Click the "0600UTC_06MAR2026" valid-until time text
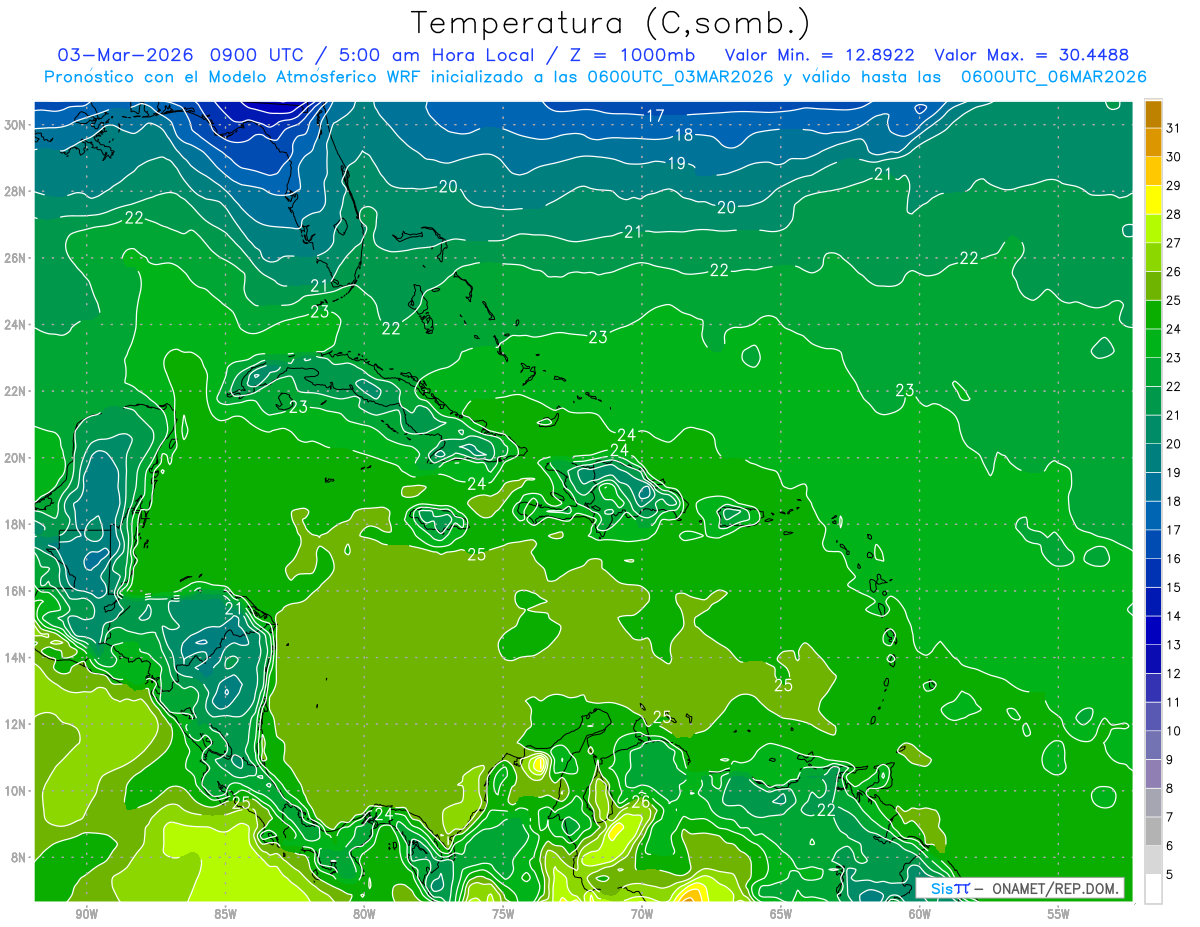 [x=1053, y=77]
